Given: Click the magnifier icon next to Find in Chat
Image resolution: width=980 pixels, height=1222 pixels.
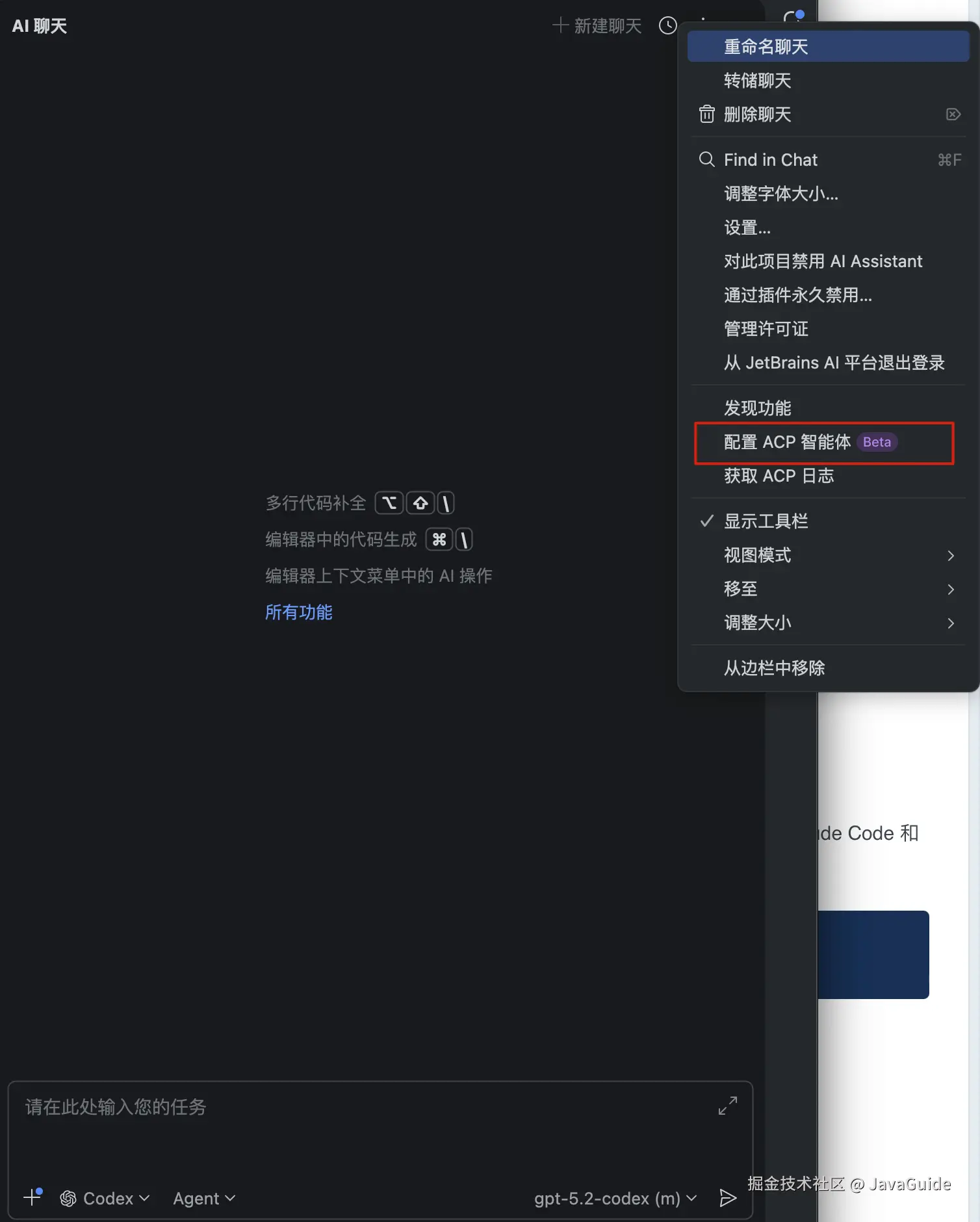Looking at the screenshot, I should (x=706, y=159).
